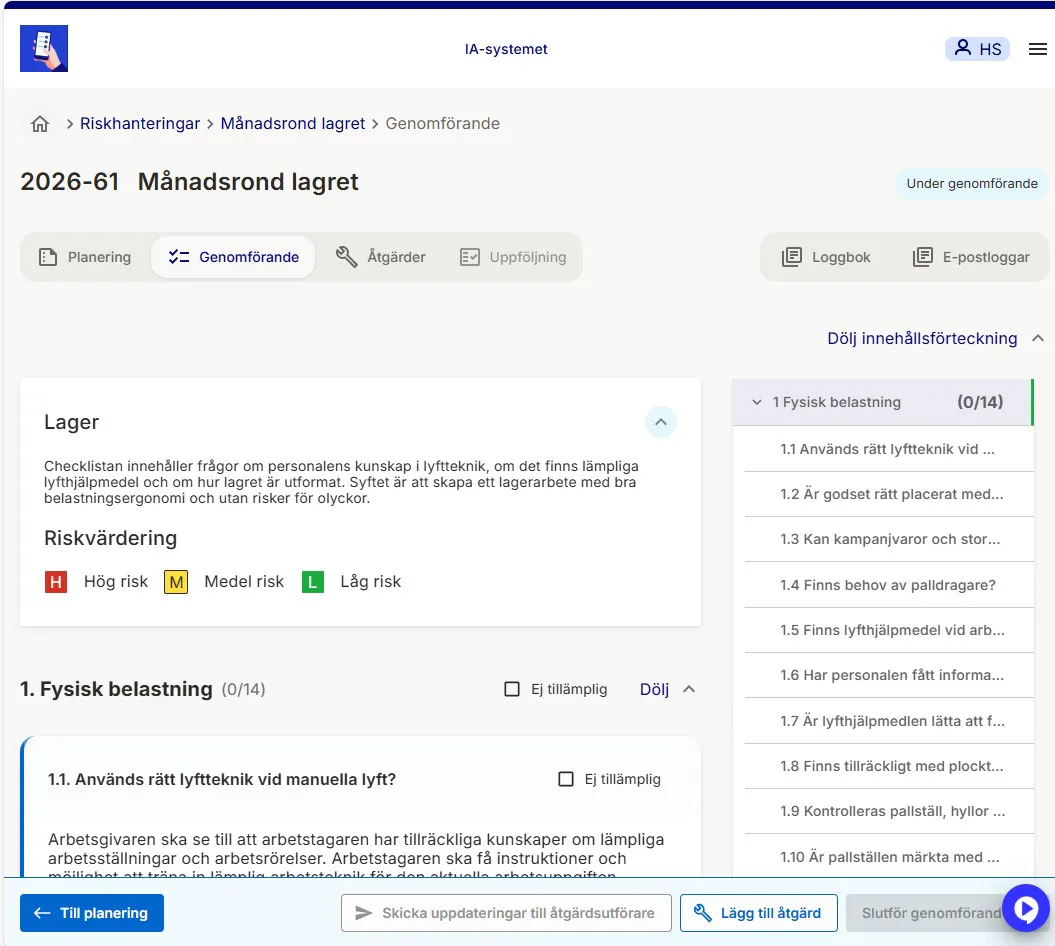The width and height of the screenshot is (1055, 946).
Task: Collapse section 1 using the Dölj control
Action: pyautogui.click(x=655, y=688)
